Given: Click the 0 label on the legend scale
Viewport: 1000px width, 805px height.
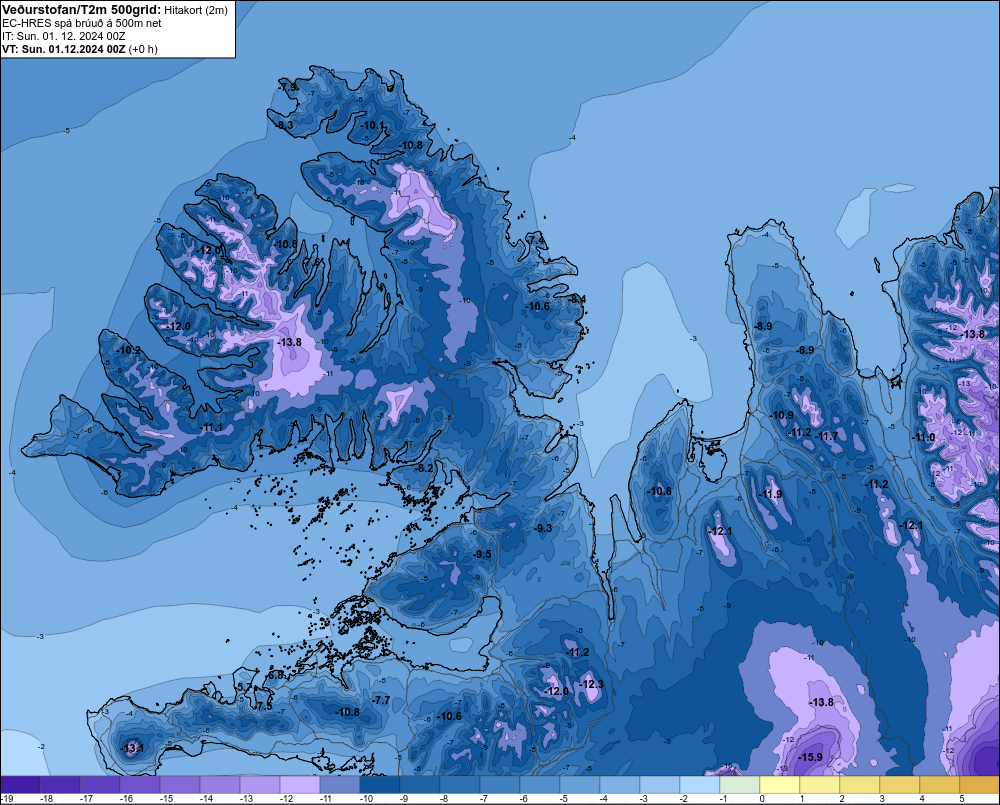Looking at the screenshot, I should pyautogui.click(x=762, y=799).
